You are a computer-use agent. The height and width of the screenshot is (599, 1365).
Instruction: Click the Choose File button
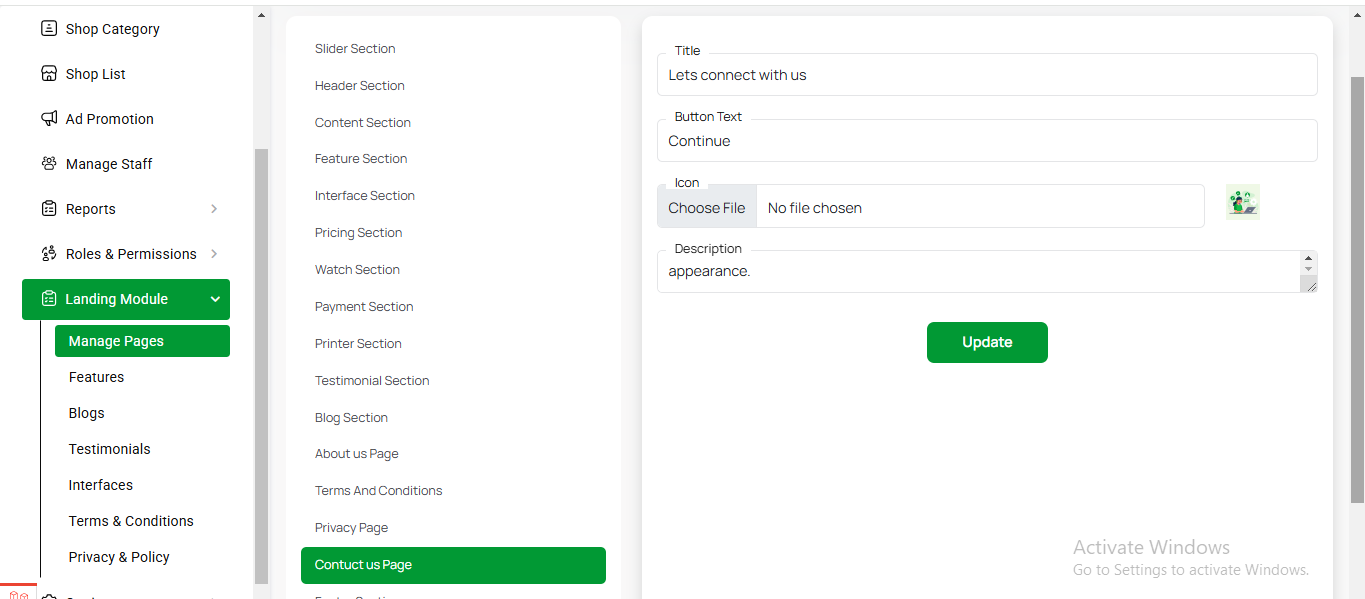pos(707,208)
